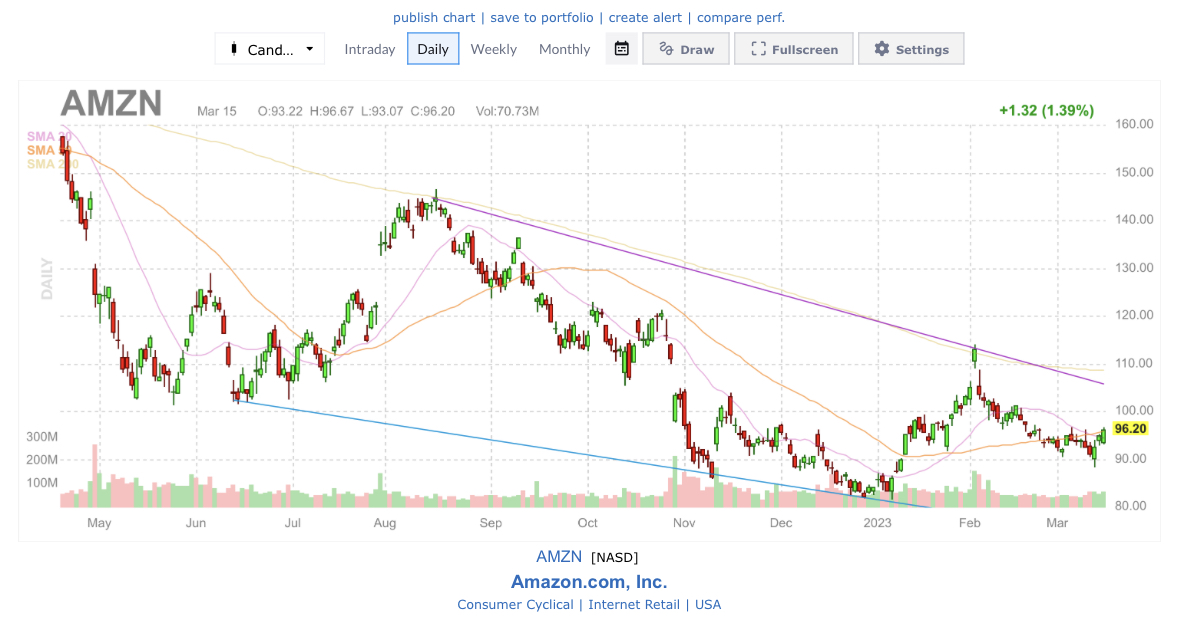The height and width of the screenshot is (632, 1179).
Task: Click the +1.32 (1.39%) change value
Action: click(x=1046, y=110)
